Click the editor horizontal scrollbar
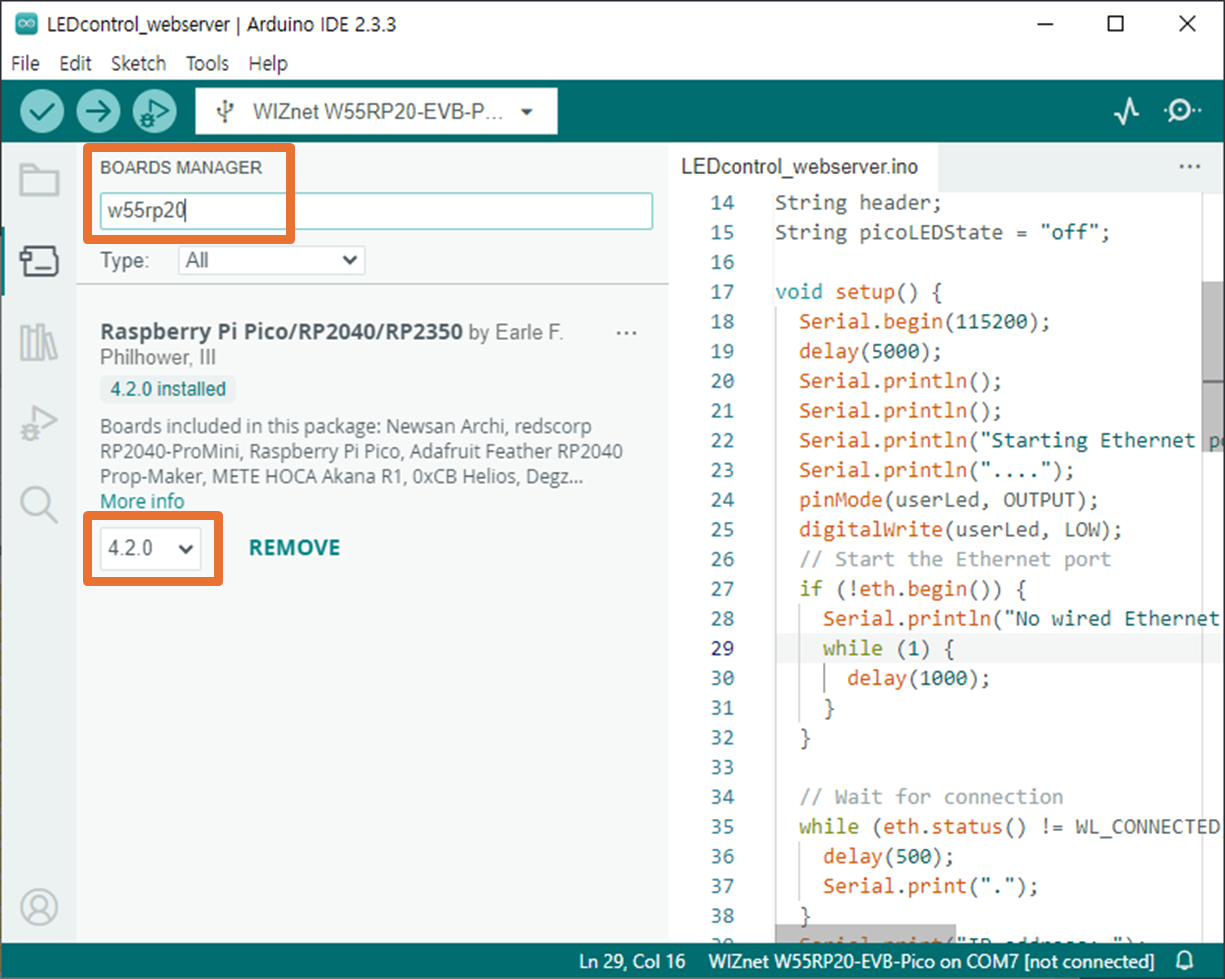The height and width of the screenshot is (979, 1225). (865, 934)
